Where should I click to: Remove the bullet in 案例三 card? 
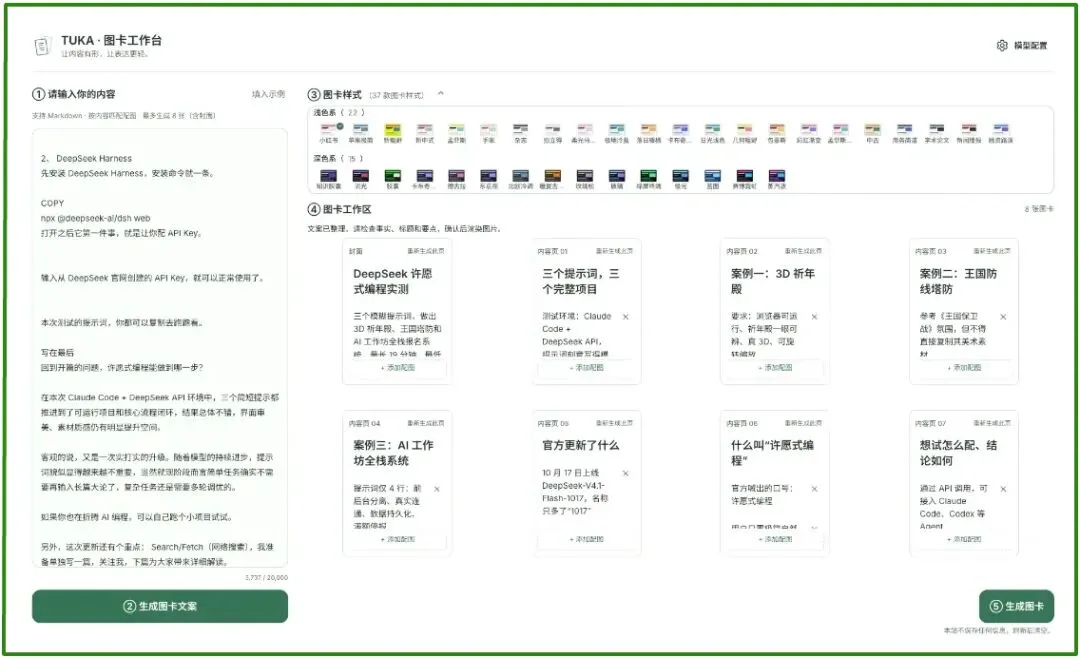[437, 489]
